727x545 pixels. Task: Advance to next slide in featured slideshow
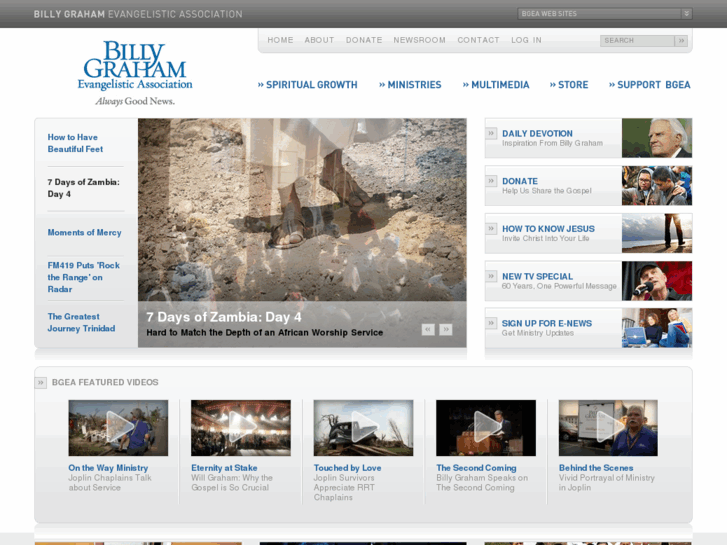[446, 329]
